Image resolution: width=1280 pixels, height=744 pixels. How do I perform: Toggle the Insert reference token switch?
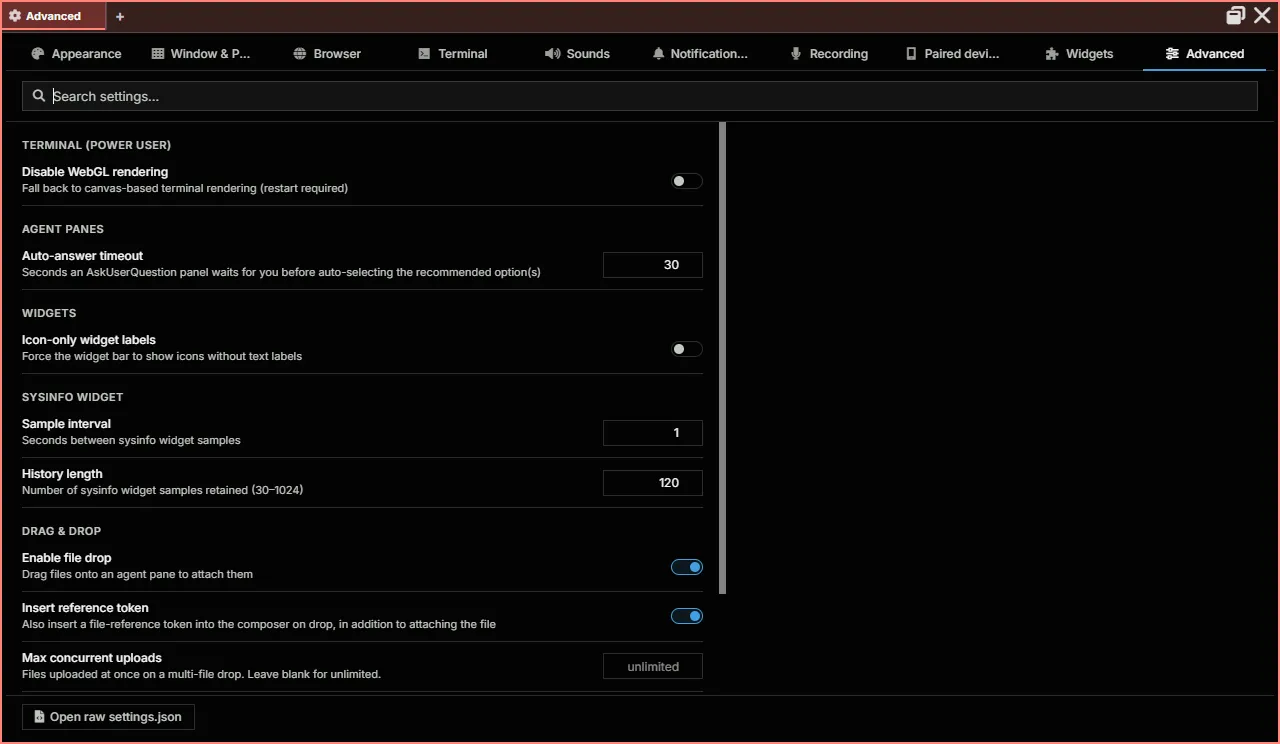point(687,616)
